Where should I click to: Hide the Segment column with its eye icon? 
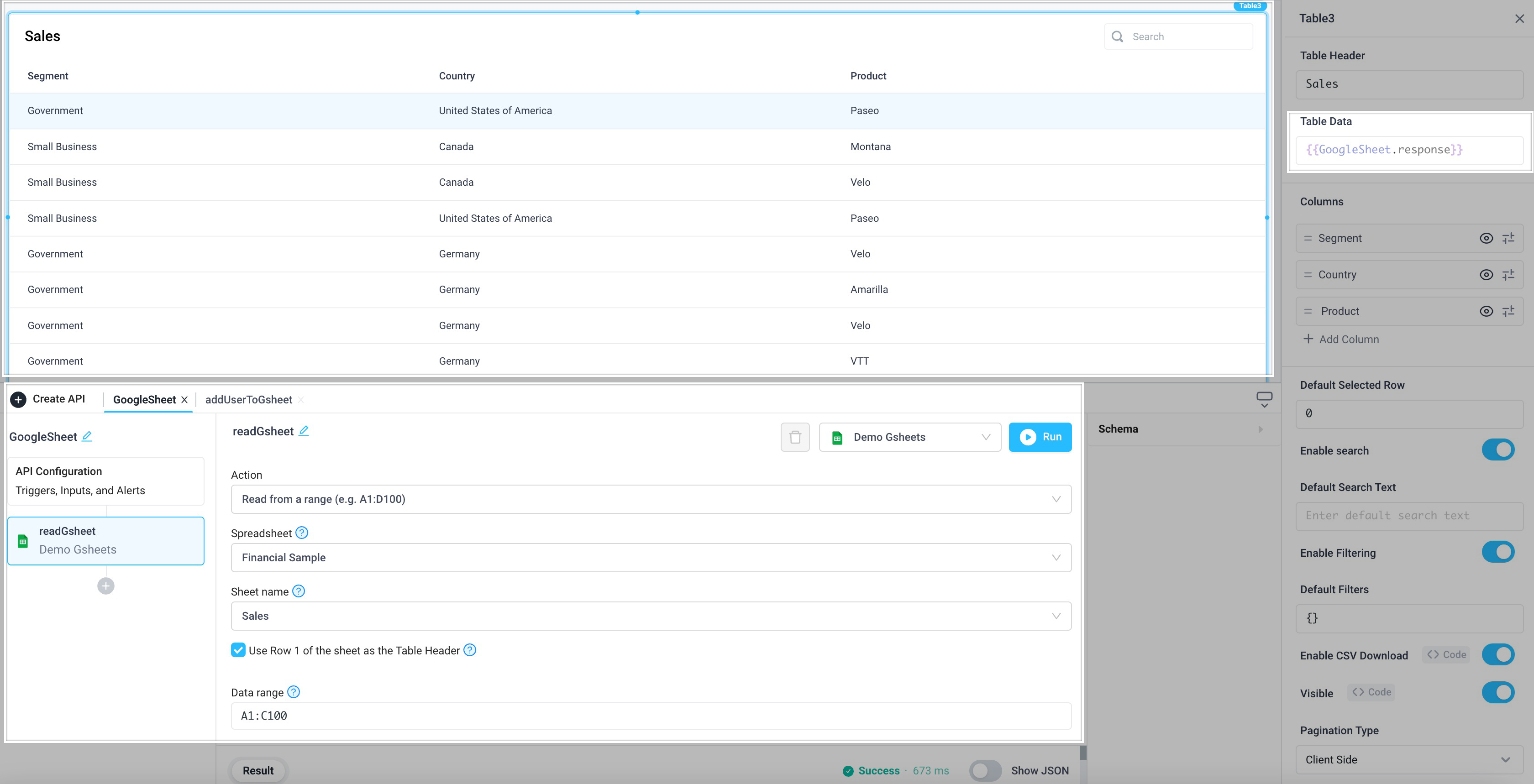(x=1486, y=238)
